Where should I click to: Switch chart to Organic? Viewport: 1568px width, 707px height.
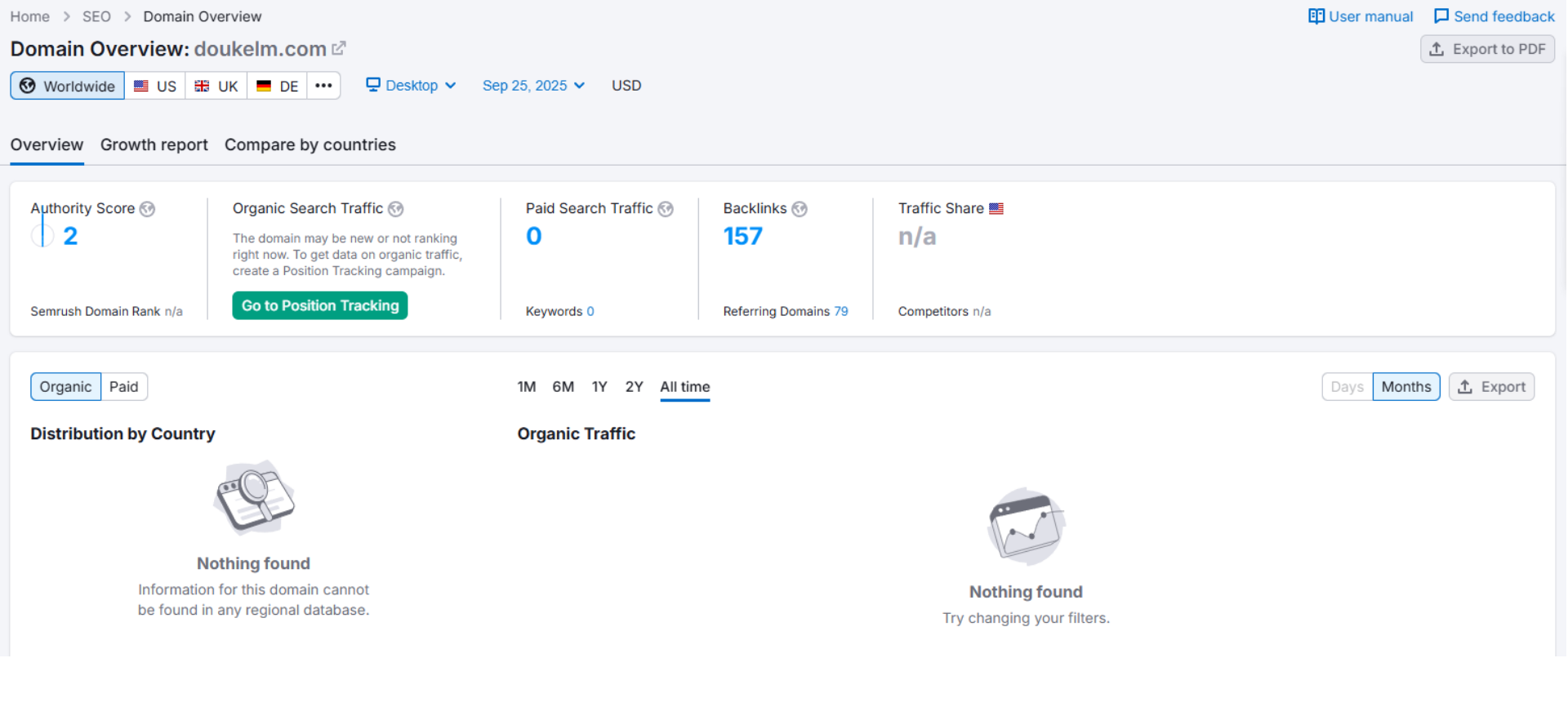(66, 387)
